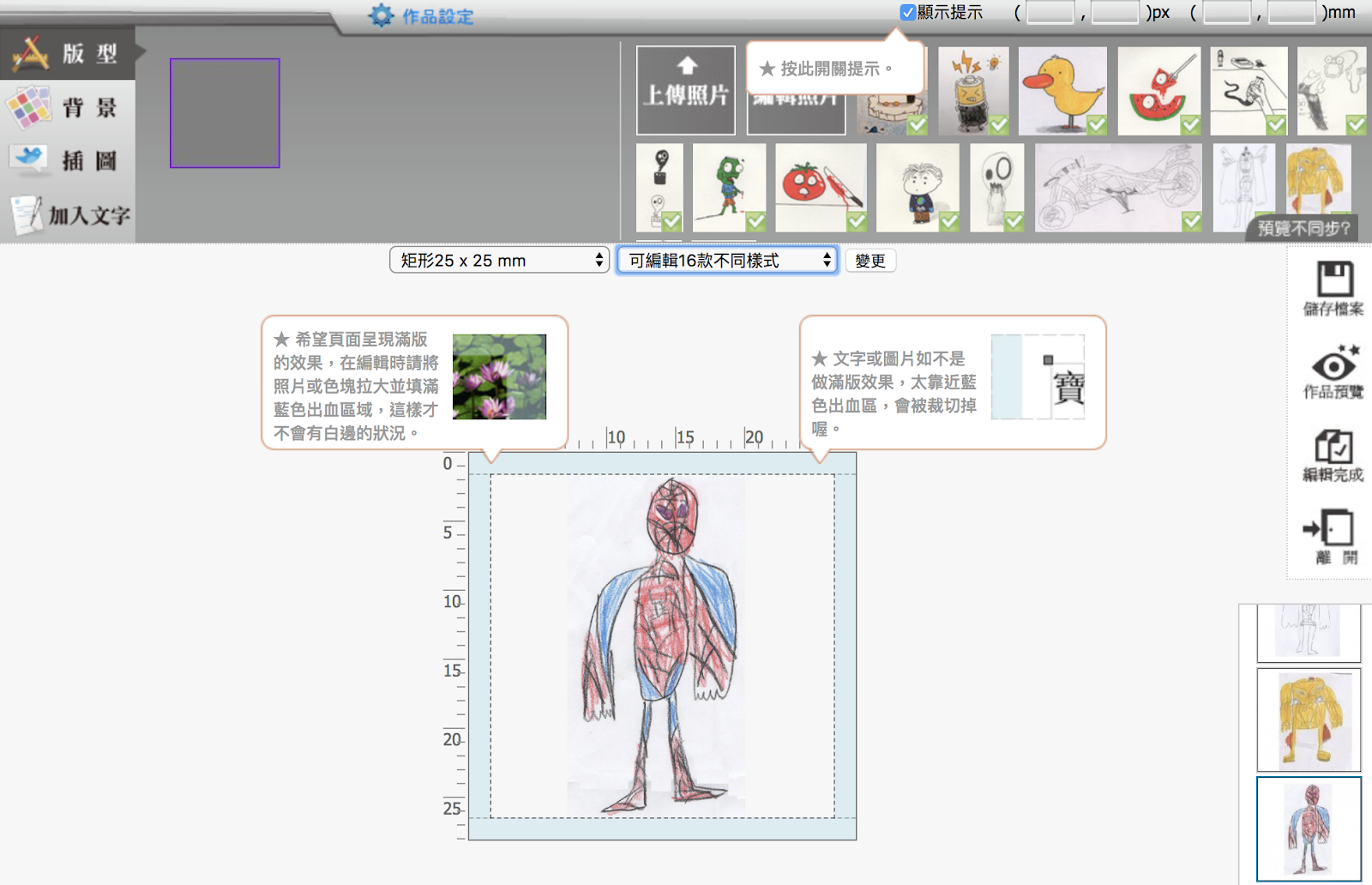The height and width of the screenshot is (885, 1372).
Task: Pick the black pin and lightbulb drawing
Action: coord(659,188)
